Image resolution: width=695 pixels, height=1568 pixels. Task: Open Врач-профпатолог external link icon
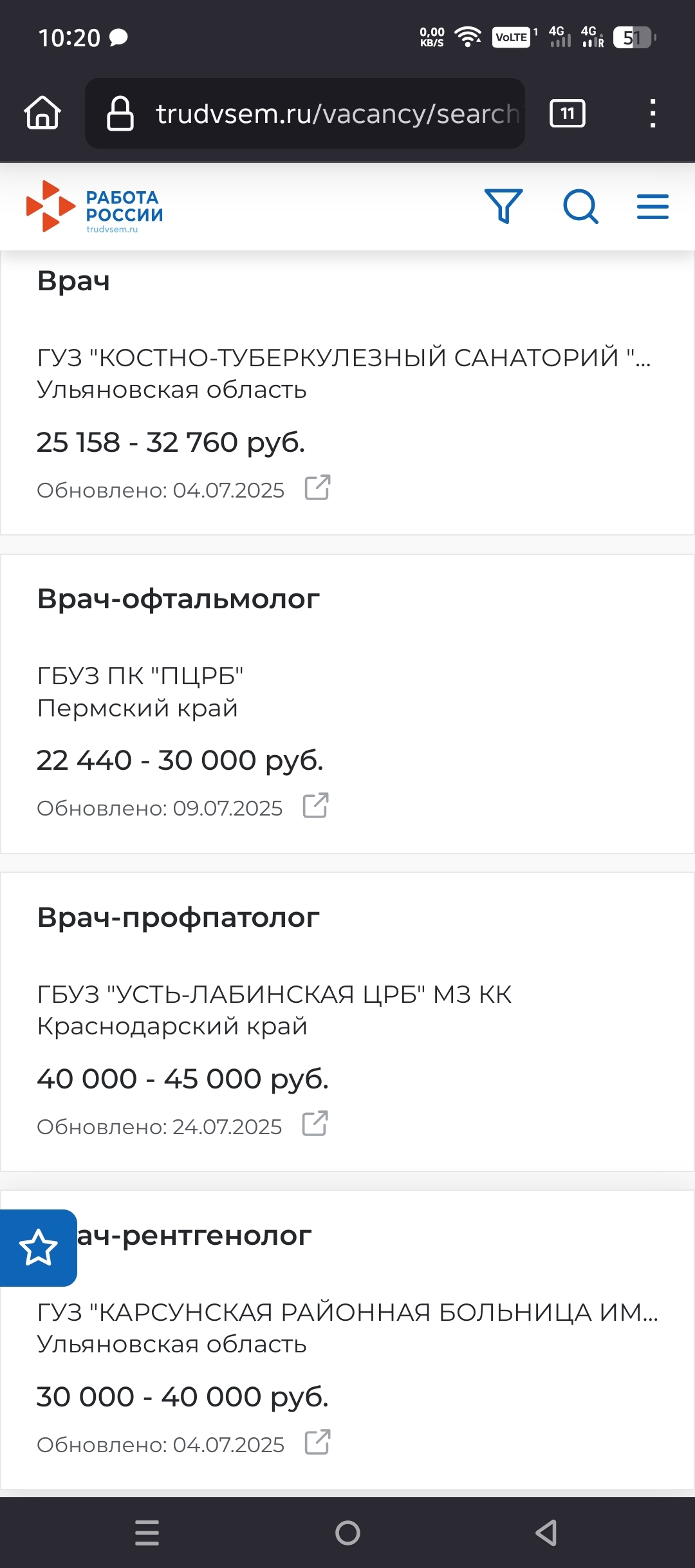(315, 1124)
